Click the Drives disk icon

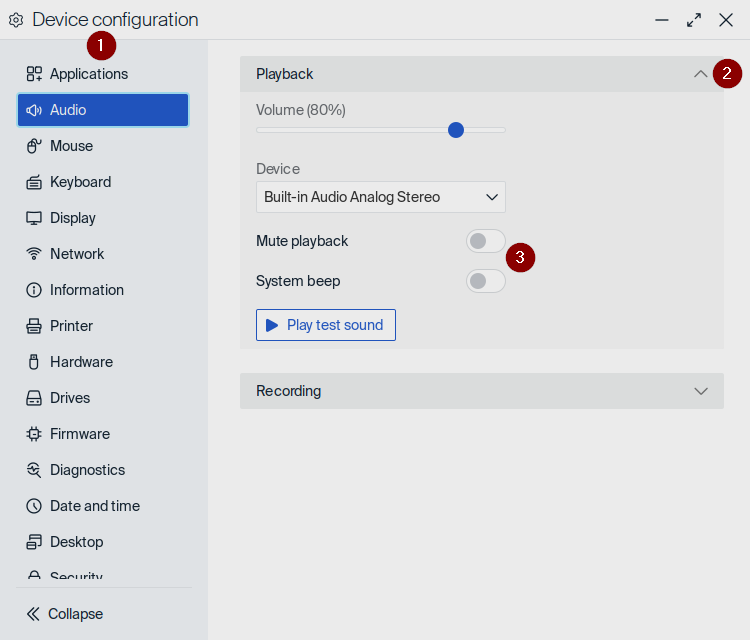(34, 398)
